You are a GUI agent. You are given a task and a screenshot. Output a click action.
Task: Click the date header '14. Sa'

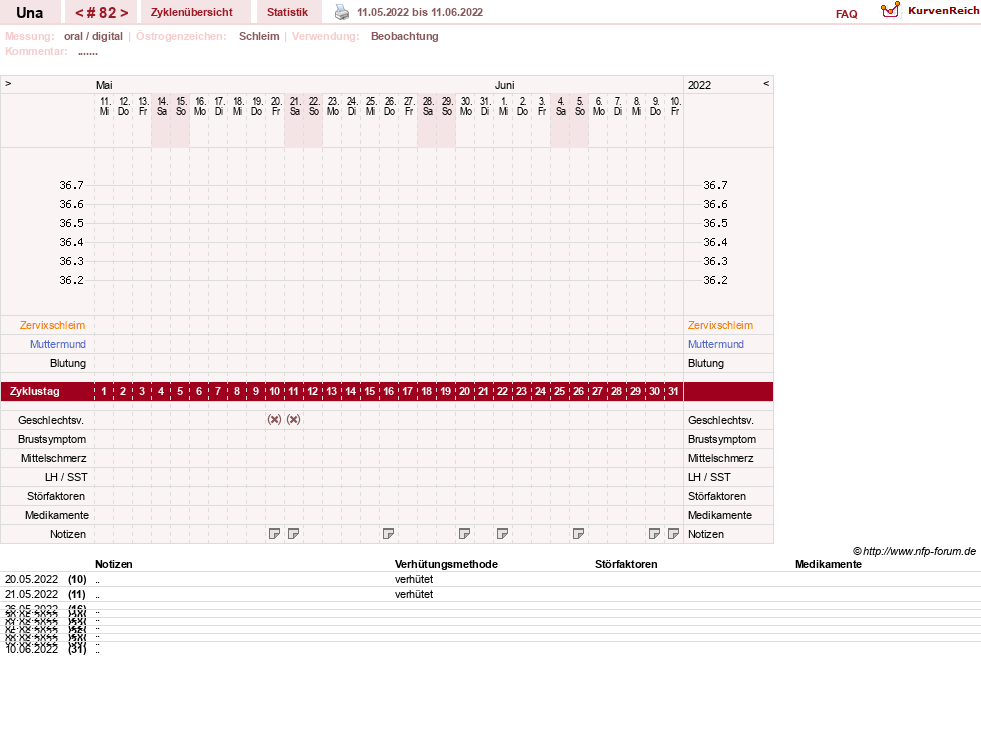162,106
